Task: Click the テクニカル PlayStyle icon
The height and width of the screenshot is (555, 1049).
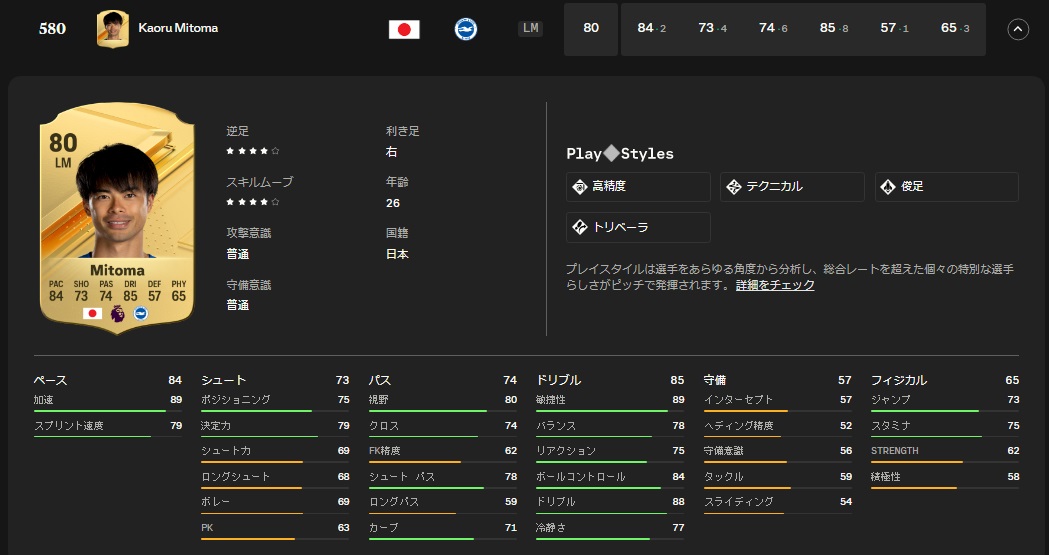Action: point(733,187)
